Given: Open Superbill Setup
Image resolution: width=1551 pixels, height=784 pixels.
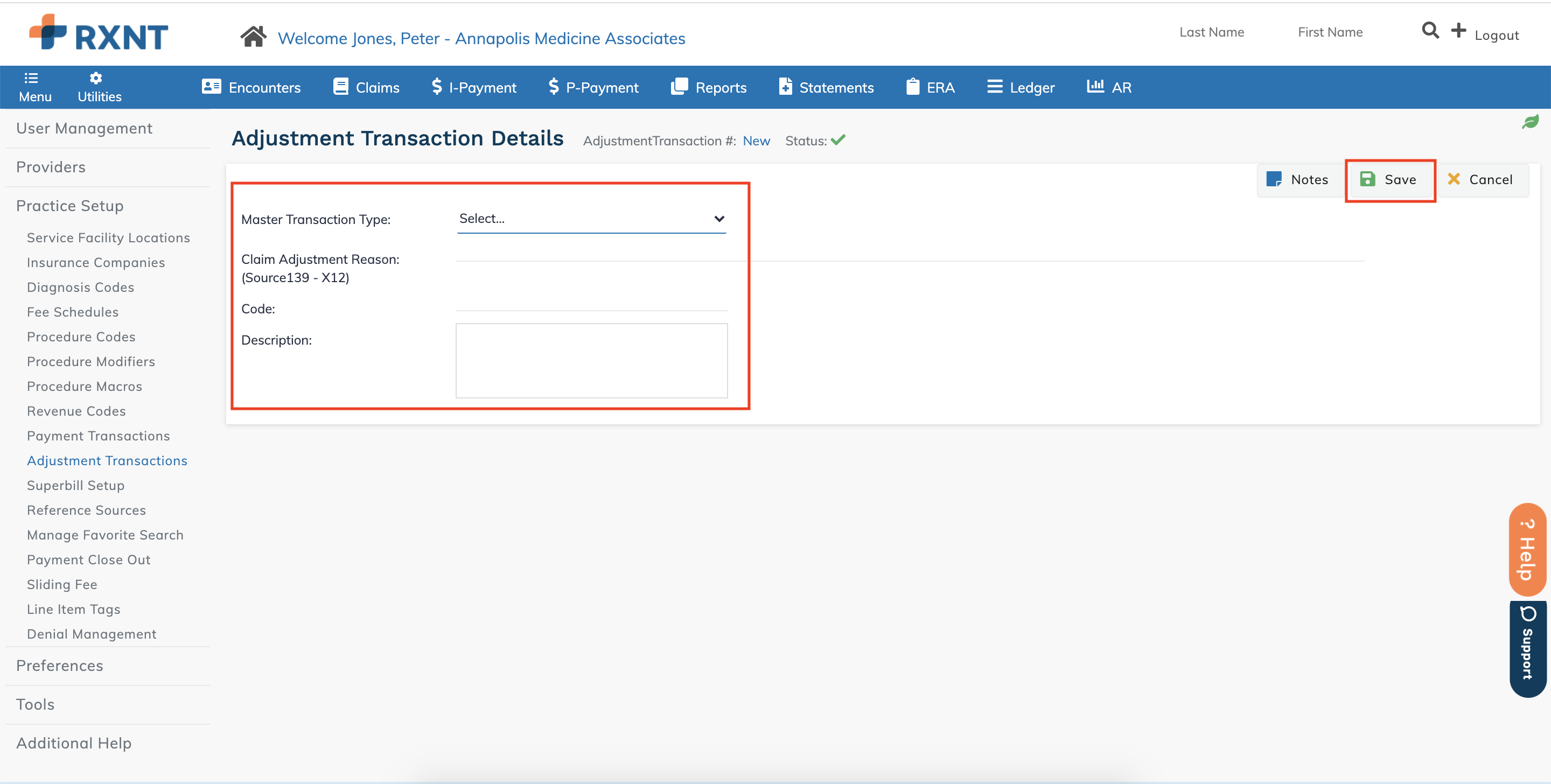Looking at the screenshot, I should (x=75, y=485).
